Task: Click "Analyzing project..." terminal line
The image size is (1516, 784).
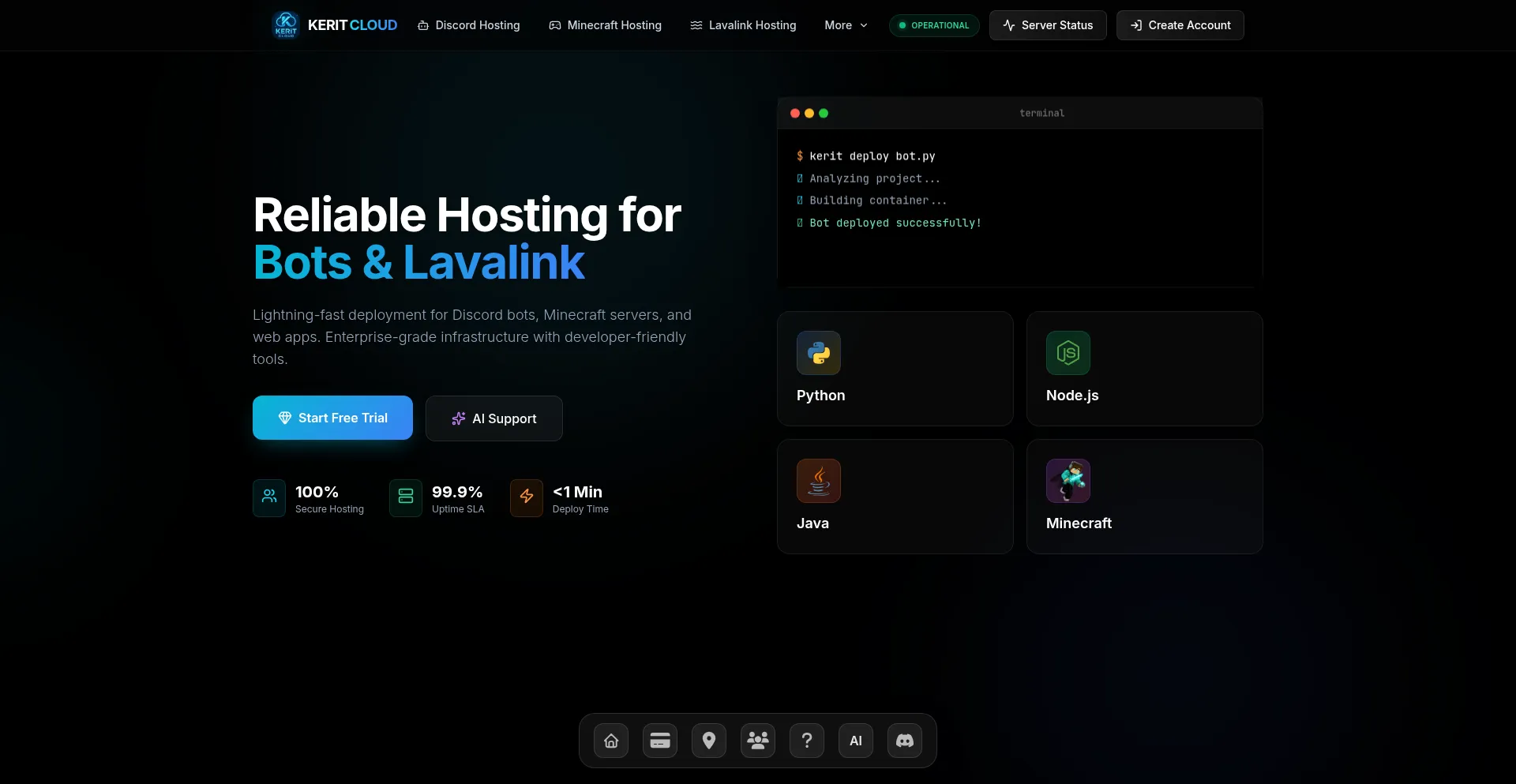Action: coord(875,178)
